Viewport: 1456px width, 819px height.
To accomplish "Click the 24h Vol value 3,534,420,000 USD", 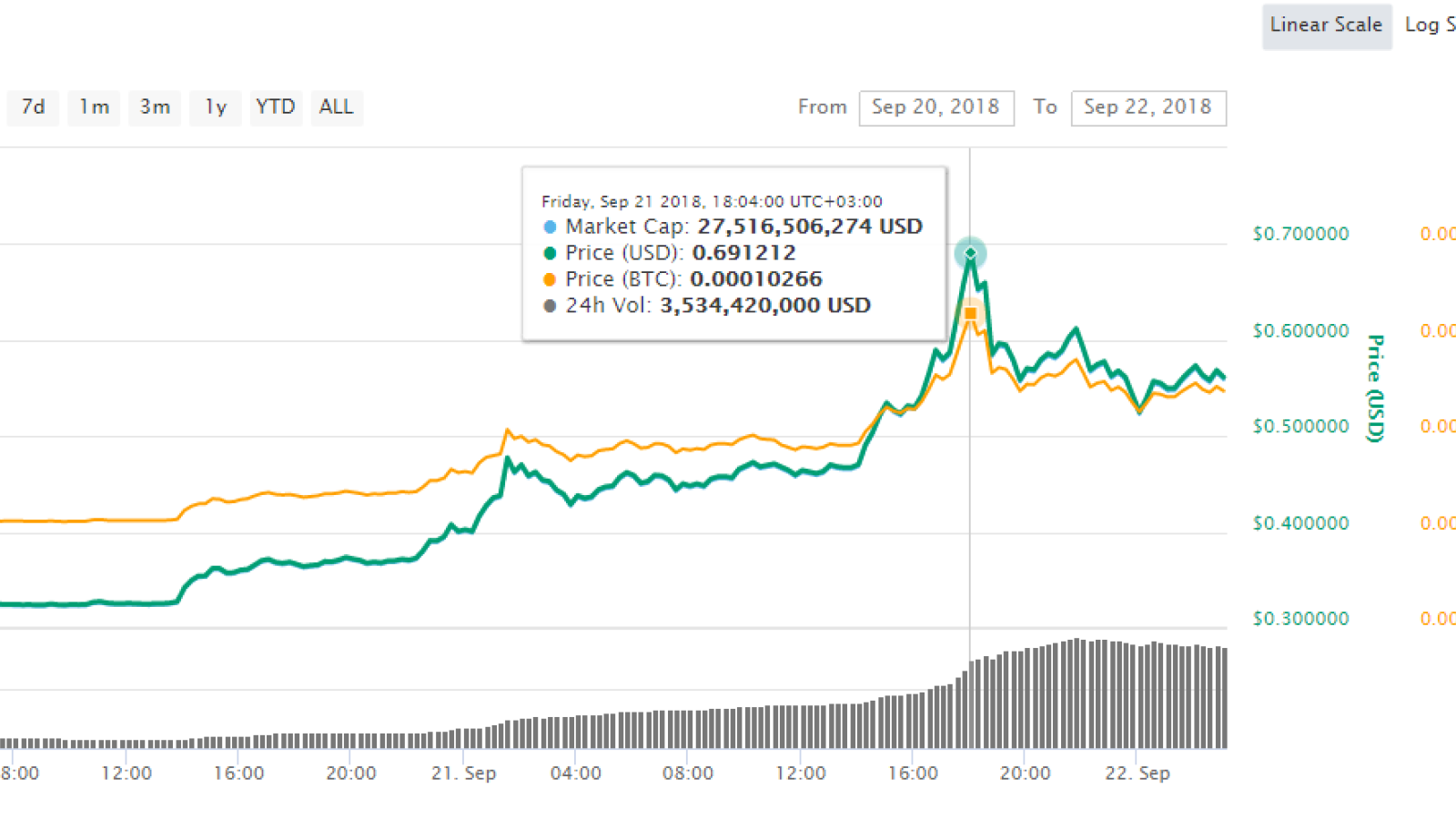I will point(765,306).
